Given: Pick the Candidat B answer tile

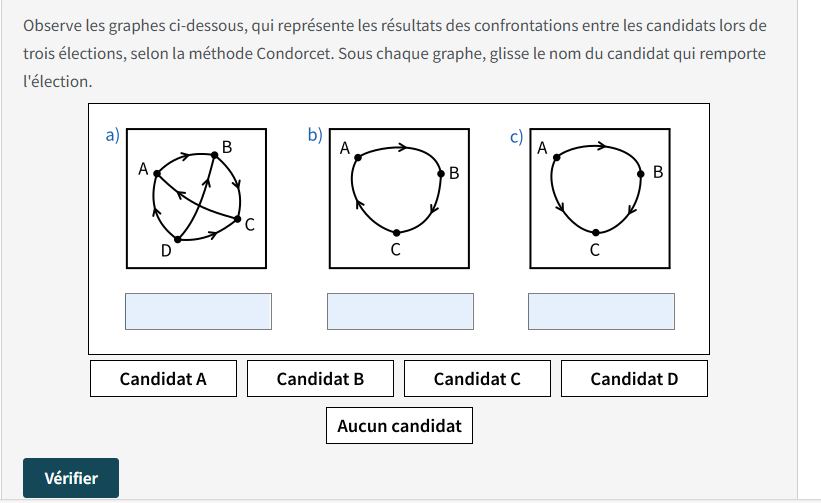Looking at the screenshot, I should pyautogui.click(x=320, y=379).
